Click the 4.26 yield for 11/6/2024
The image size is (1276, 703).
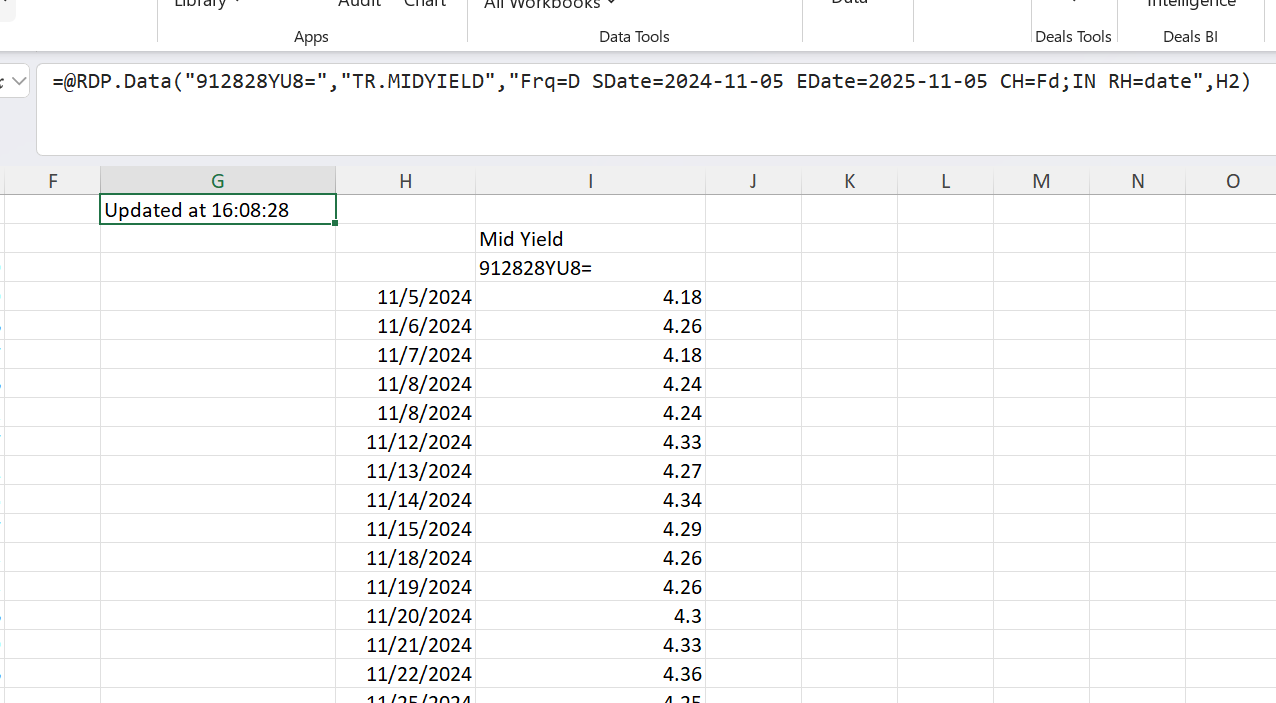tap(590, 326)
